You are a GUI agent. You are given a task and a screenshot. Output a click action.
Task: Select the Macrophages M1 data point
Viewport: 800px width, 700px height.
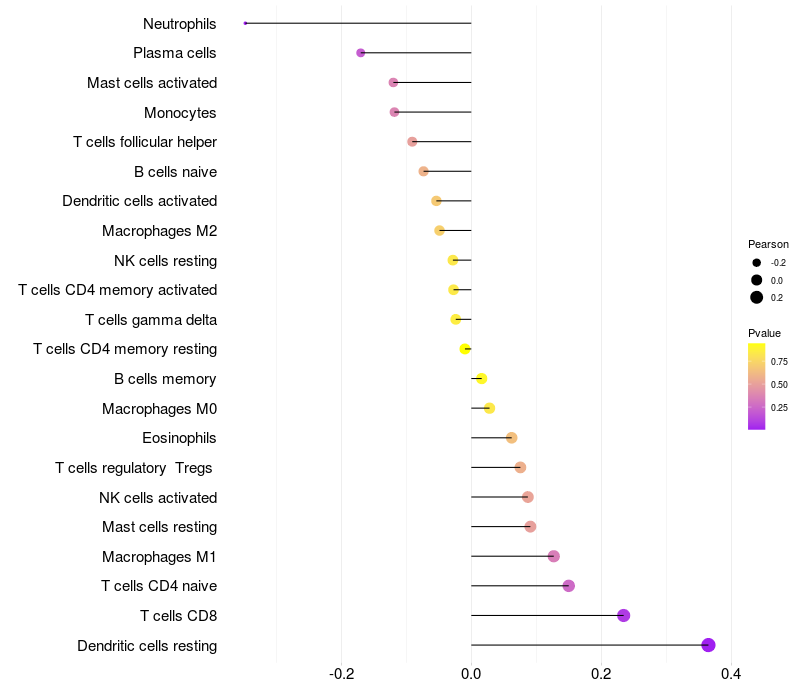point(554,556)
